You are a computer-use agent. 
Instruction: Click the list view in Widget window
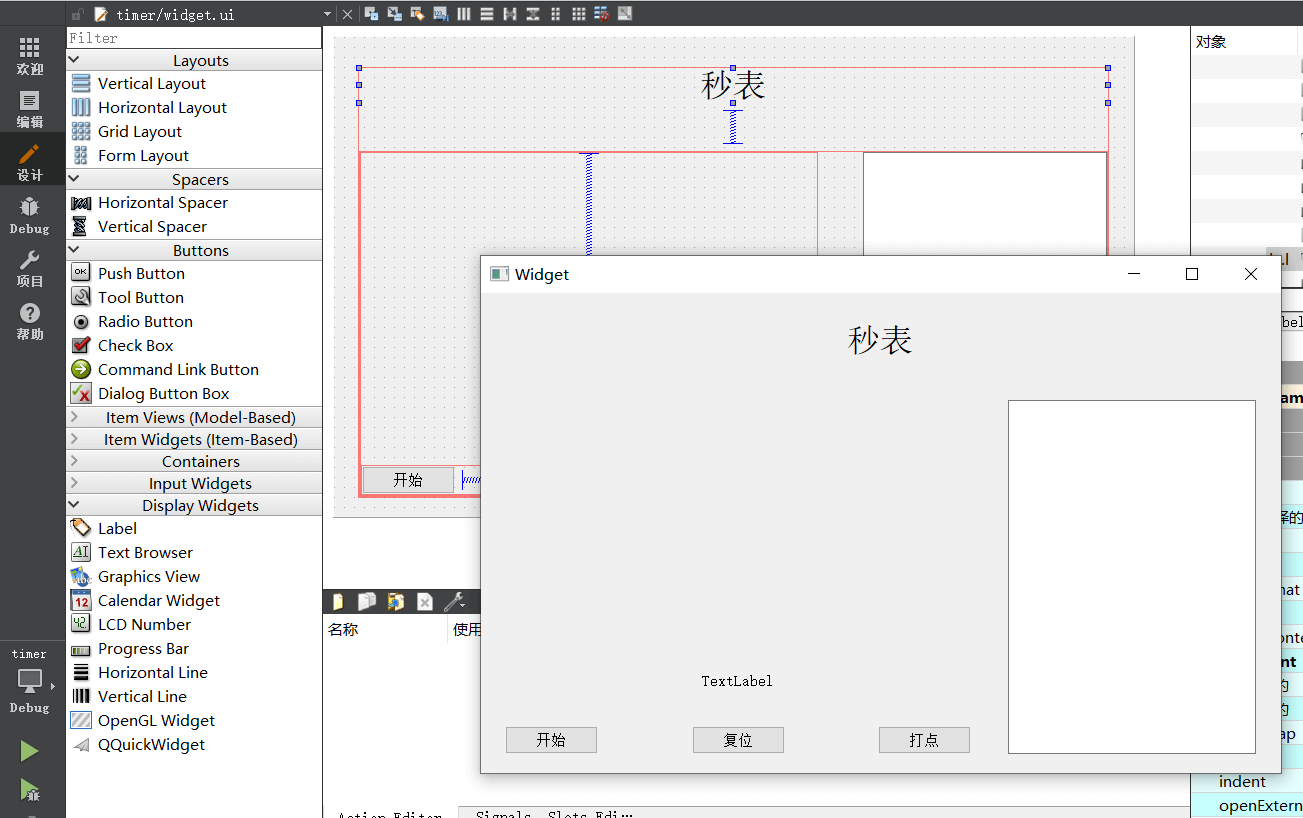1132,577
